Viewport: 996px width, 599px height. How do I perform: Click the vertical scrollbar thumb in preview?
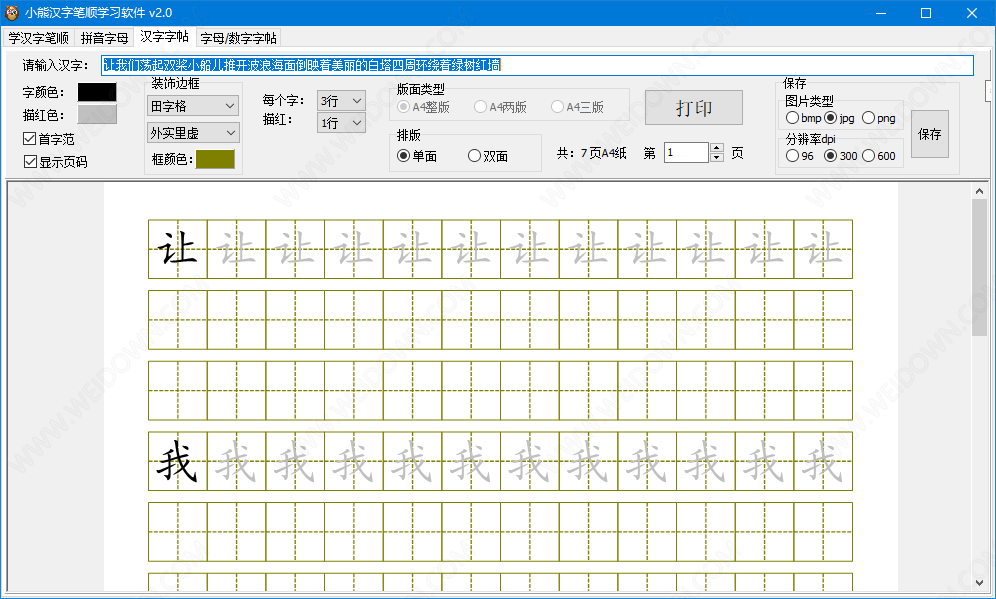[979, 267]
